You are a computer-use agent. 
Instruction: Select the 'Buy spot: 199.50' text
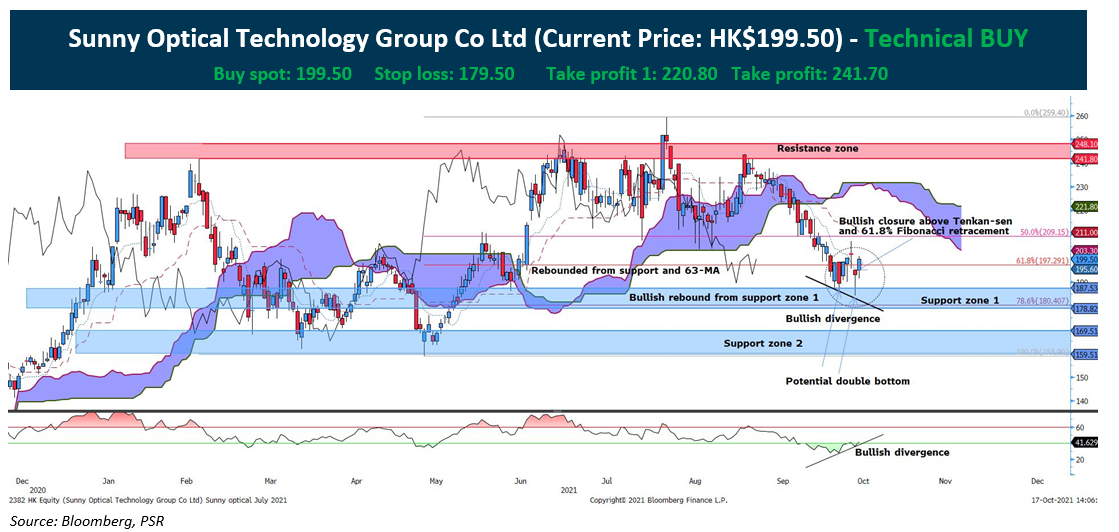(x=282, y=73)
